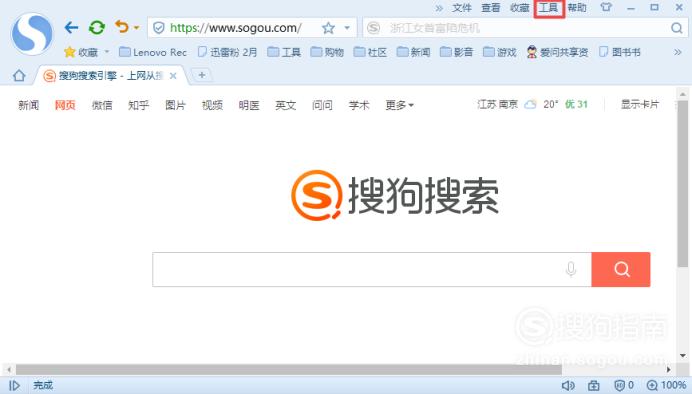692x394 pixels.
Task: Go to the 知乎 search category
Action: 139,105
